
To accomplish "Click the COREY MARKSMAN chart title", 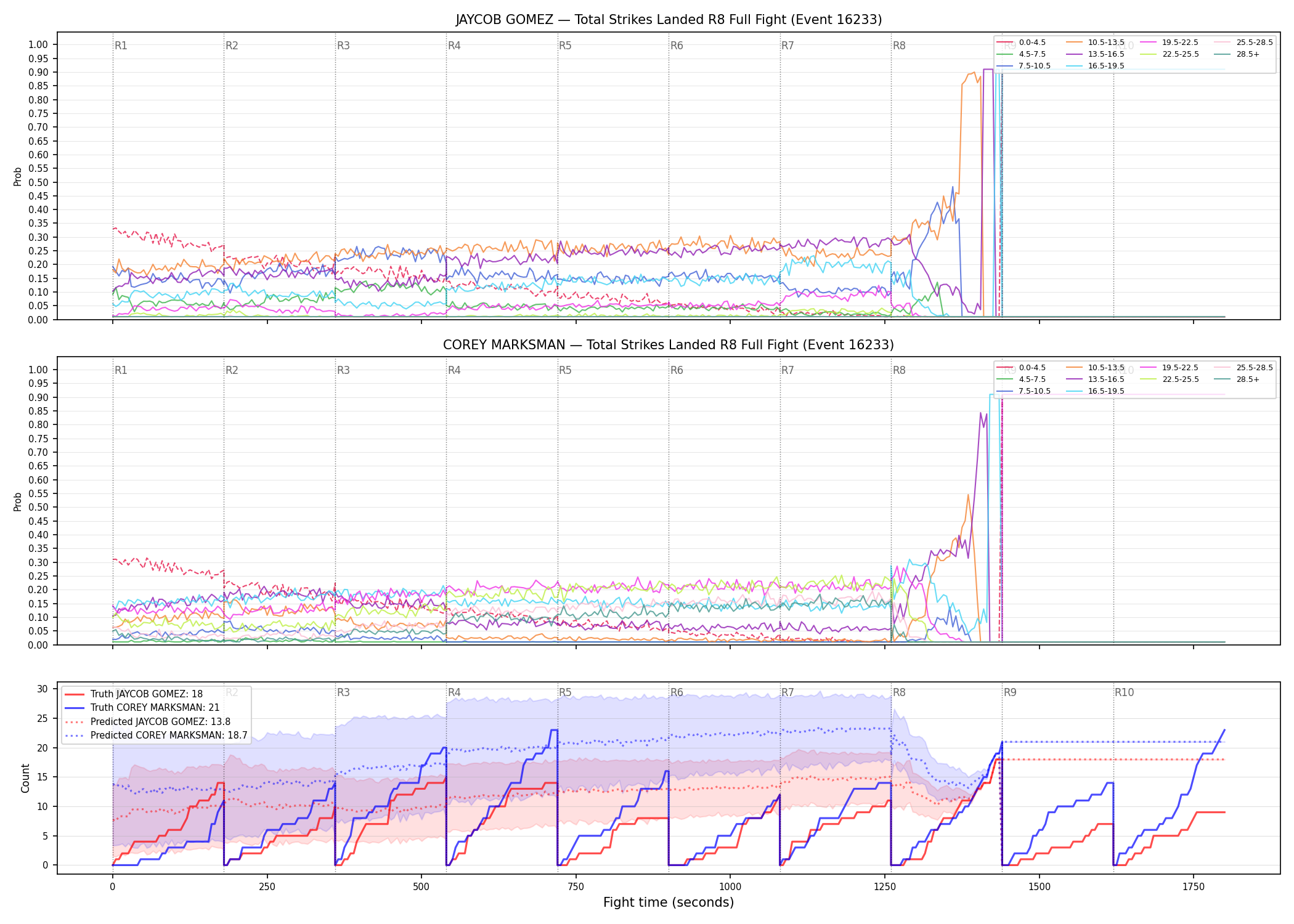I will coord(669,345).
